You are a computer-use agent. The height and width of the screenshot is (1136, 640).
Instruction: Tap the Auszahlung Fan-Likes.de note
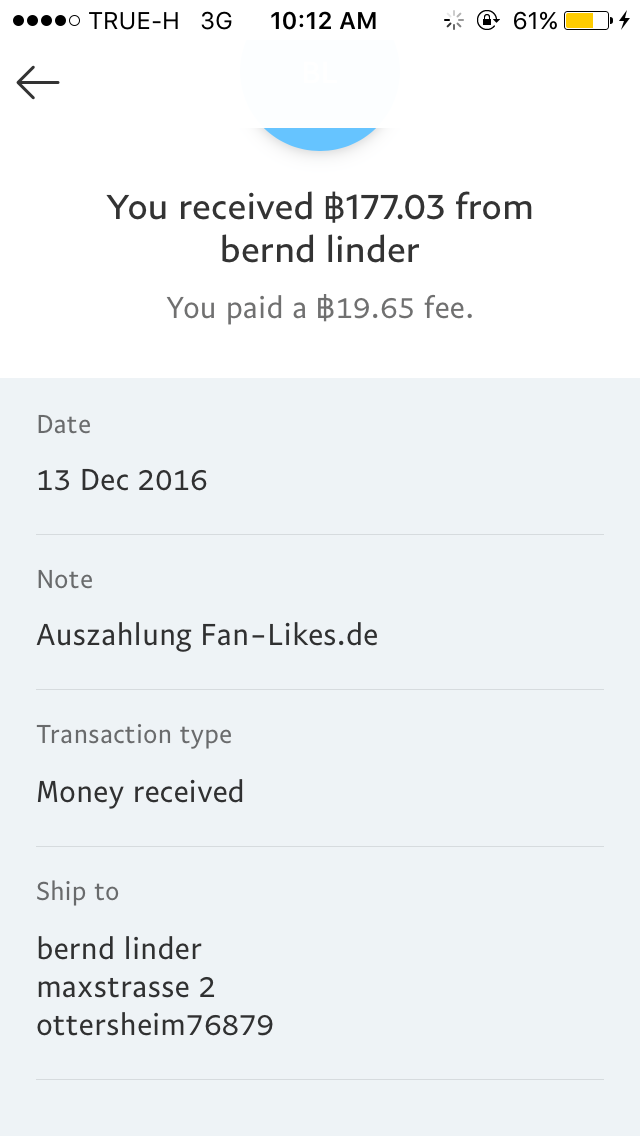point(207,635)
